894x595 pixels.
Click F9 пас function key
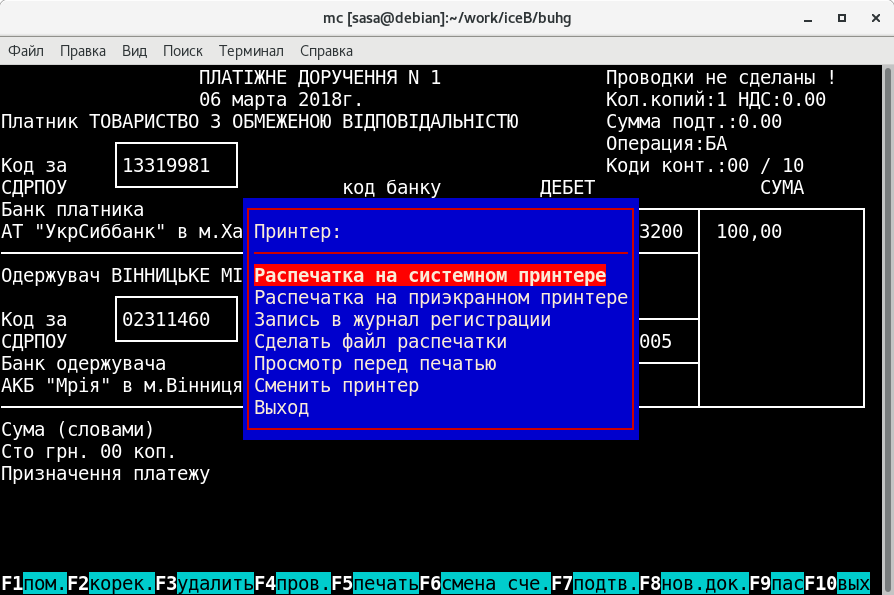point(777,584)
